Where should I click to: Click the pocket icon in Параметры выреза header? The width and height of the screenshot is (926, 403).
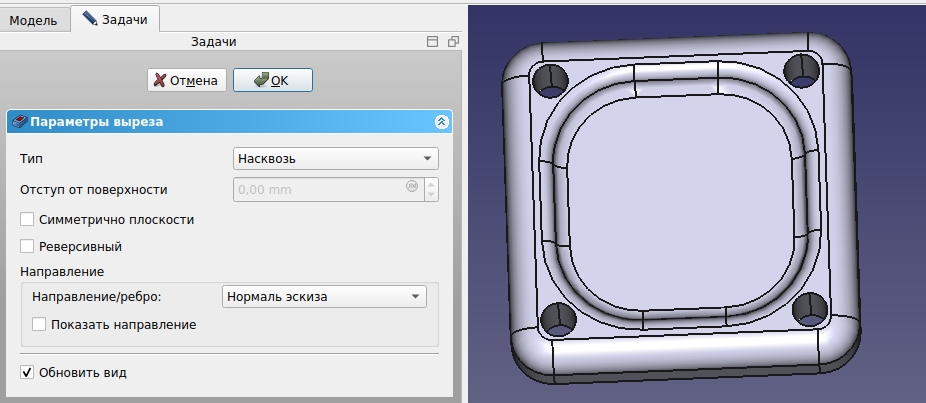point(19,122)
